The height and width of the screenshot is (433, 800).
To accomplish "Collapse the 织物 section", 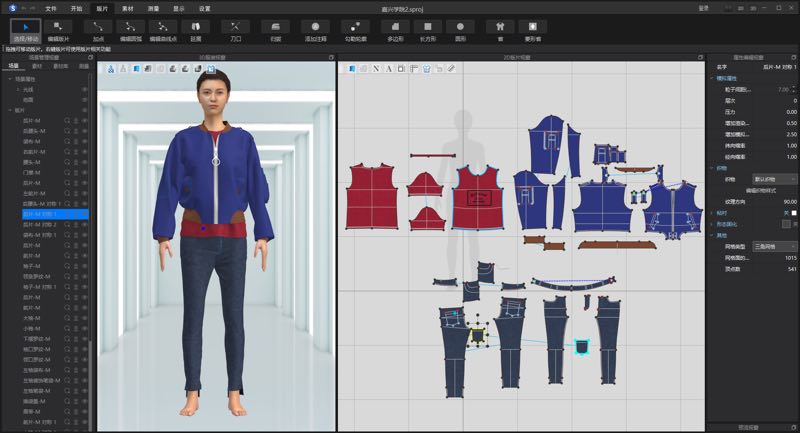I will [x=712, y=168].
